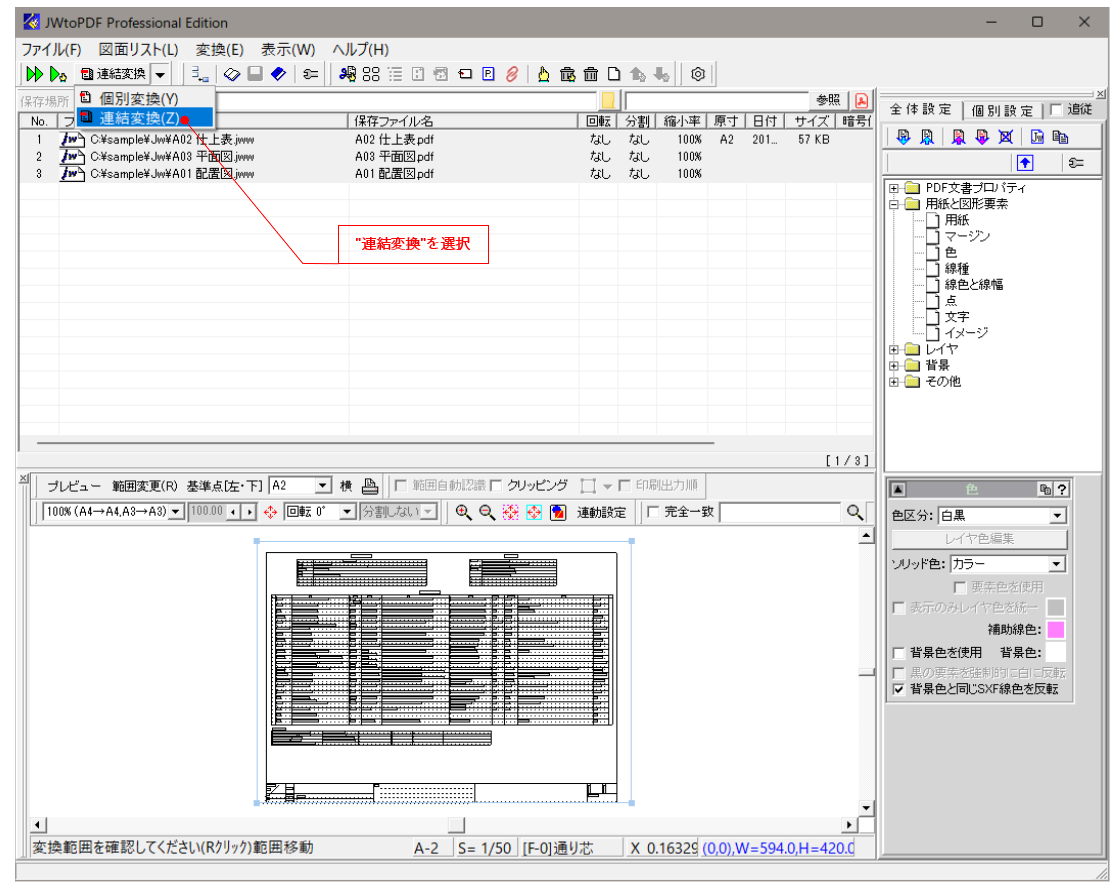The image size is (1120, 894).
Task: Click the 連動設定 button
Action: click(602, 512)
